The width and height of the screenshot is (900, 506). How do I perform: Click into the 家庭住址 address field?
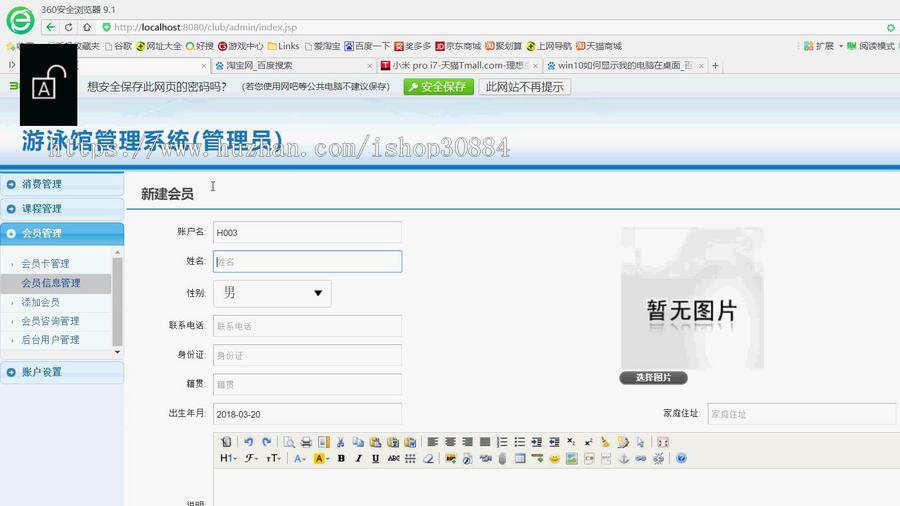801,414
